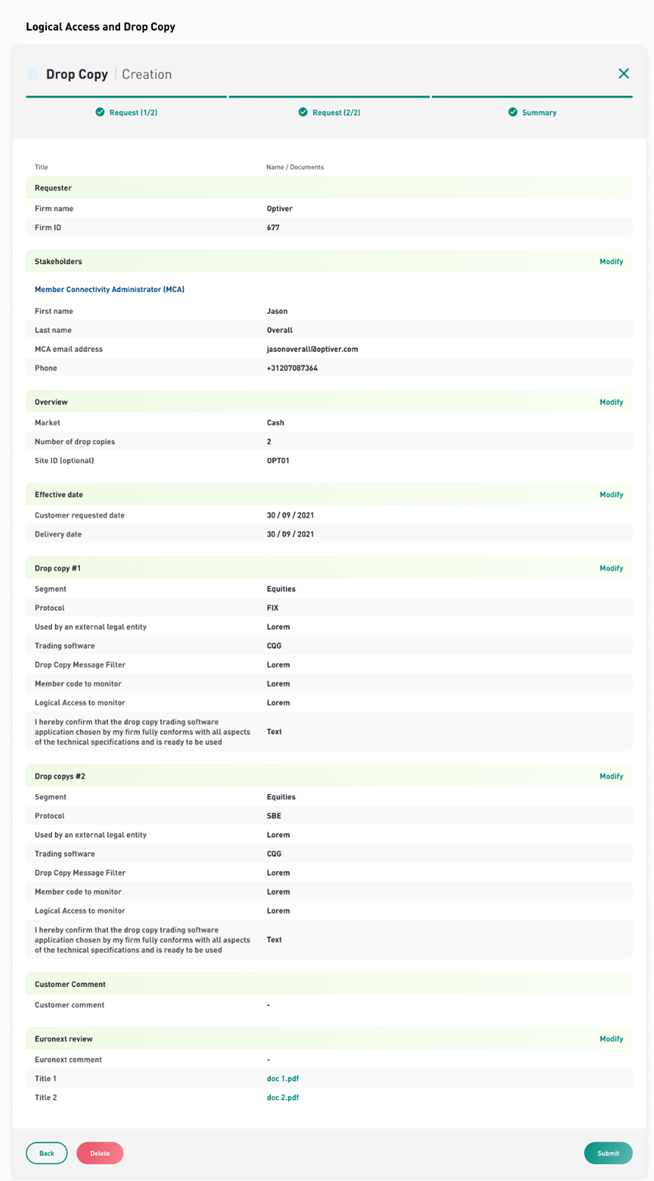654x1181 pixels.
Task: Open the doc 1.pdf attachment
Action: (283, 1079)
